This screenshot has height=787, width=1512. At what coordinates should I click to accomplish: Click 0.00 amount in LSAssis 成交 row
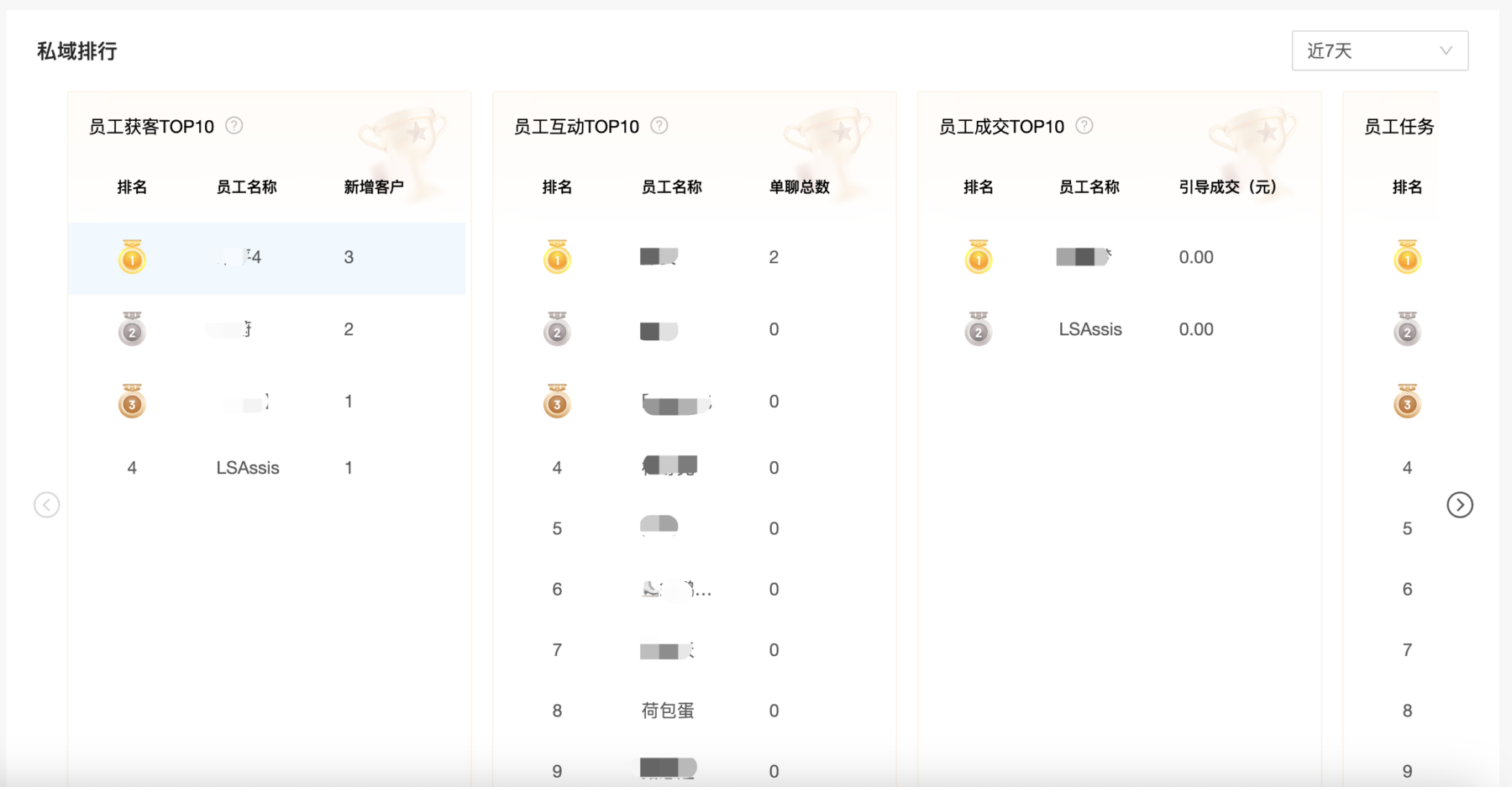(x=1196, y=329)
